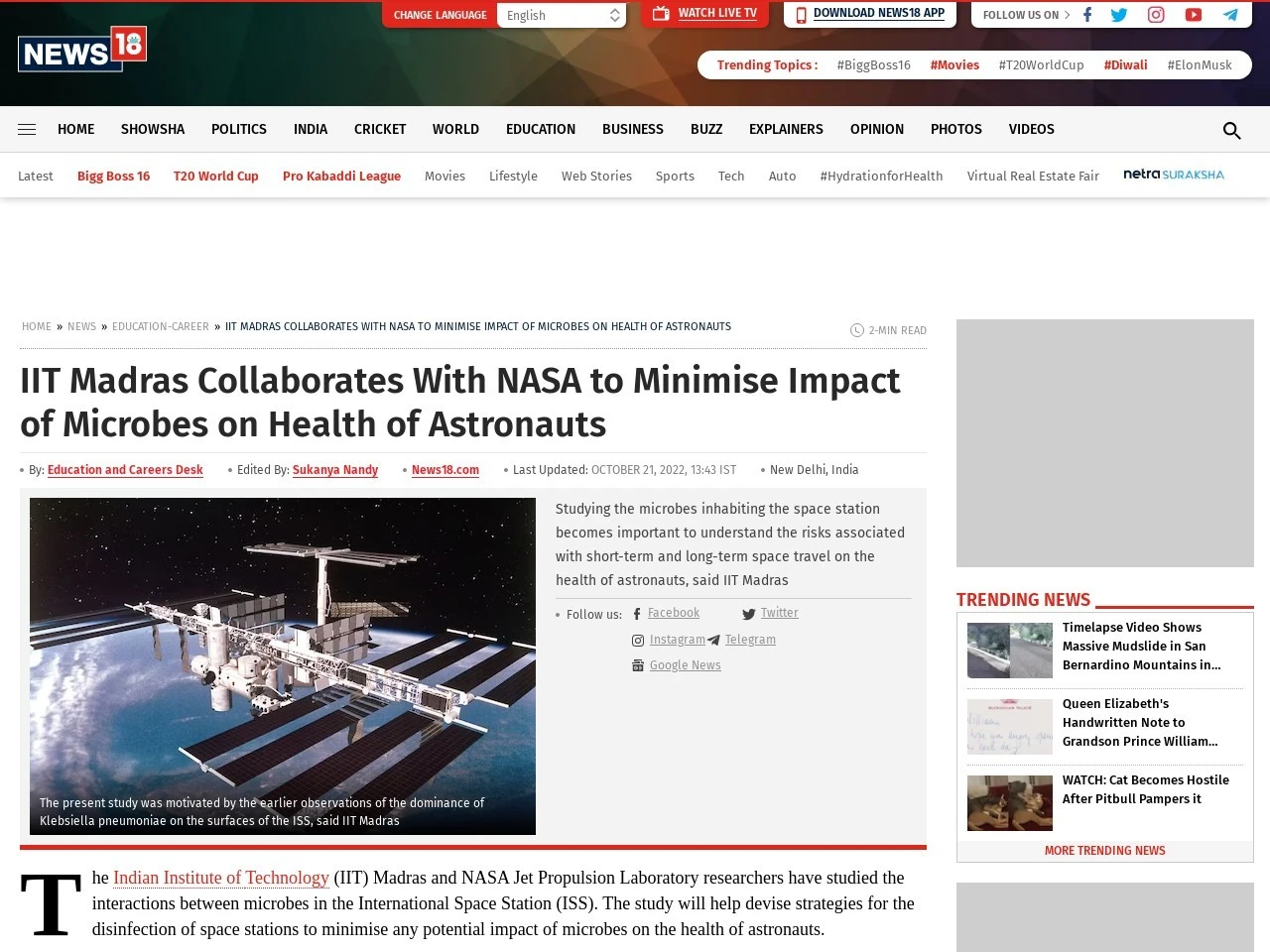Viewport: 1270px width, 952px height.
Task: Select Auto in the sub-navigation
Action: [782, 176]
